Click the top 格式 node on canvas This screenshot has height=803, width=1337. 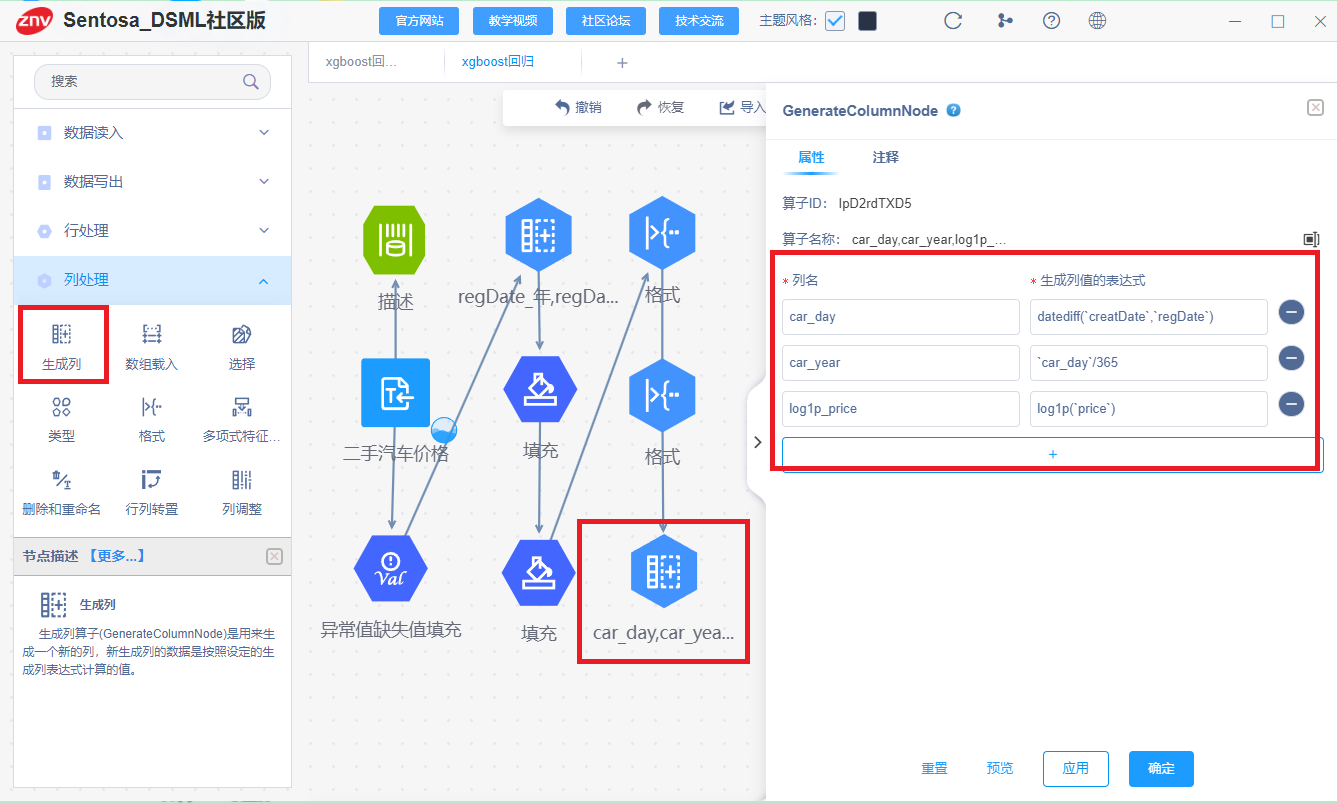pos(662,233)
